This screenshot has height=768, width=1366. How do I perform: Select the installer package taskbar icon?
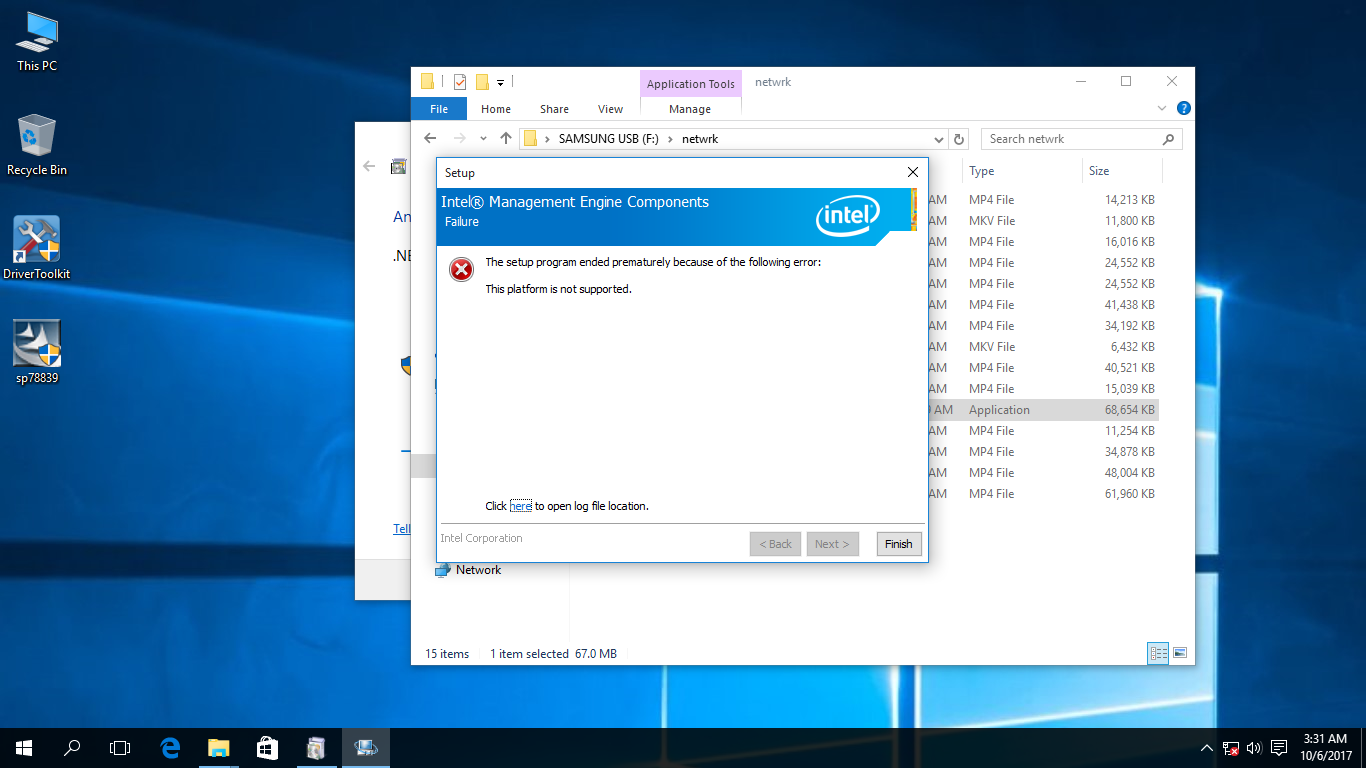click(316, 747)
